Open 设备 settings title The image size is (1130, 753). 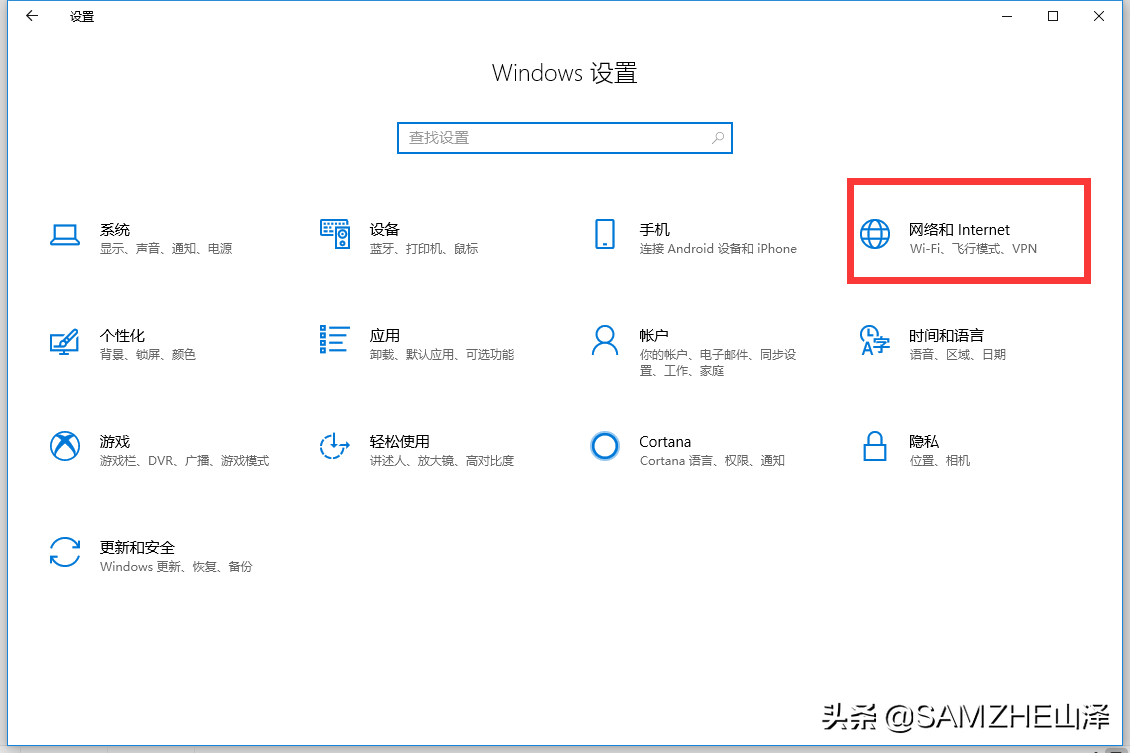pyautogui.click(x=384, y=229)
